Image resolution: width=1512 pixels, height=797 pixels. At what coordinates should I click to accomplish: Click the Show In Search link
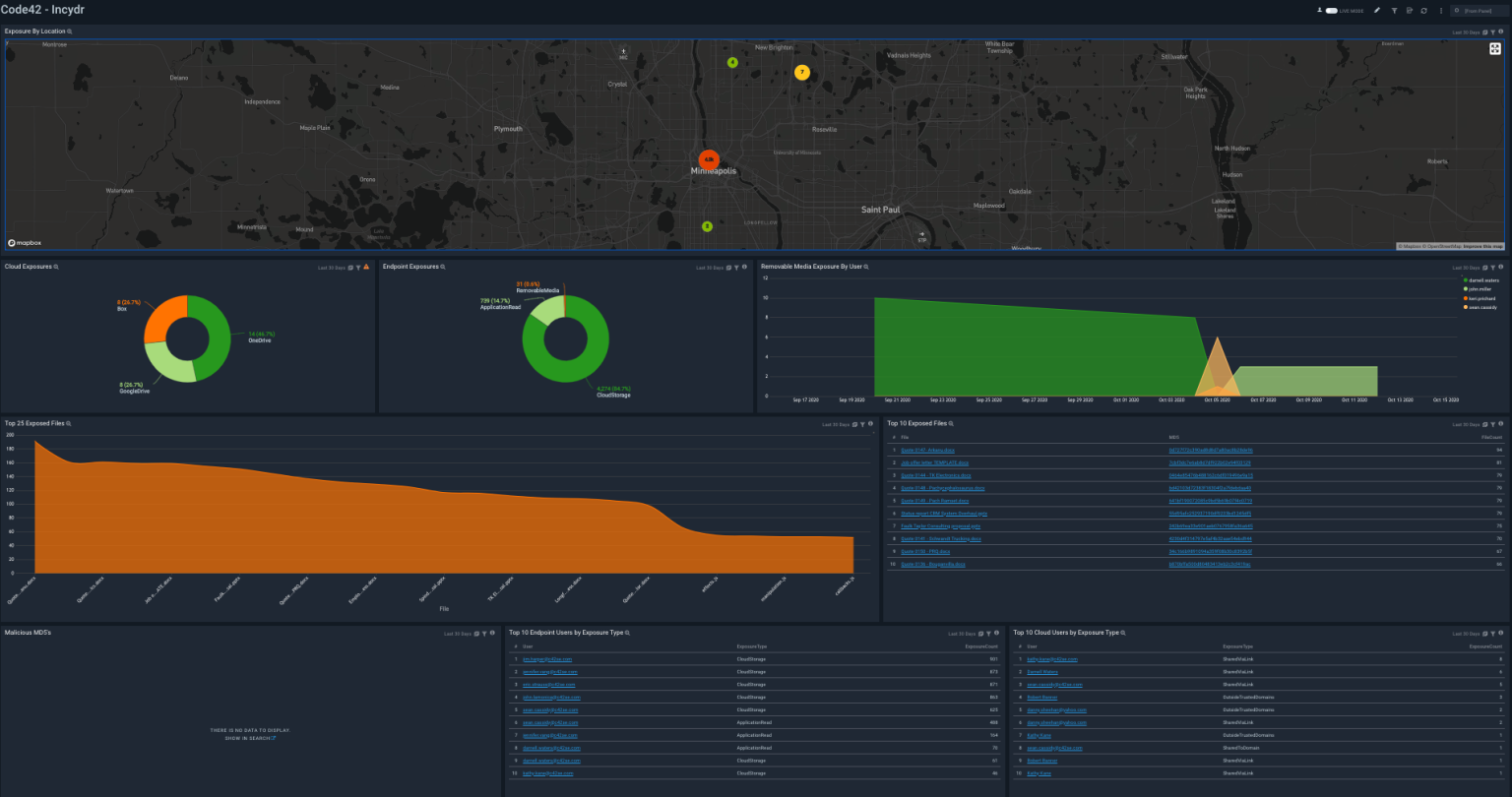pyautogui.click(x=250, y=738)
